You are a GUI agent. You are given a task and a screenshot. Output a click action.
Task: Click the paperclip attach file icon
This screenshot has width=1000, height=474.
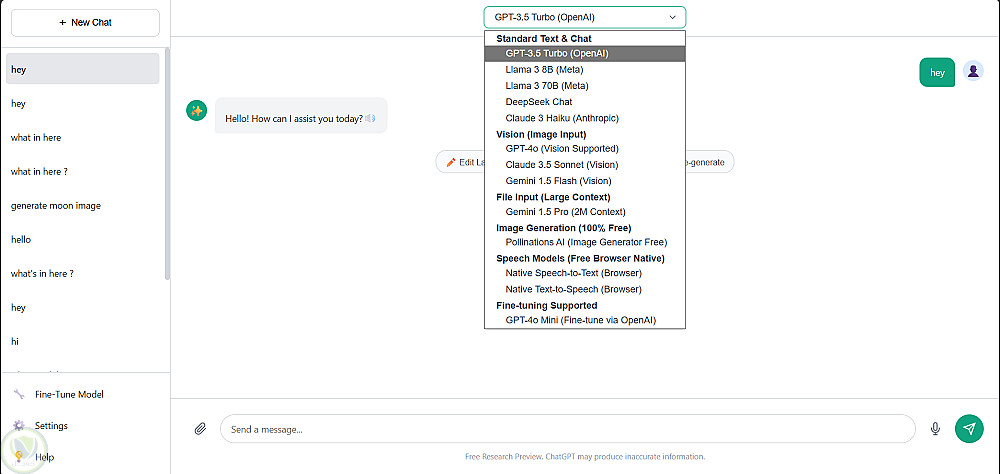pos(200,429)
